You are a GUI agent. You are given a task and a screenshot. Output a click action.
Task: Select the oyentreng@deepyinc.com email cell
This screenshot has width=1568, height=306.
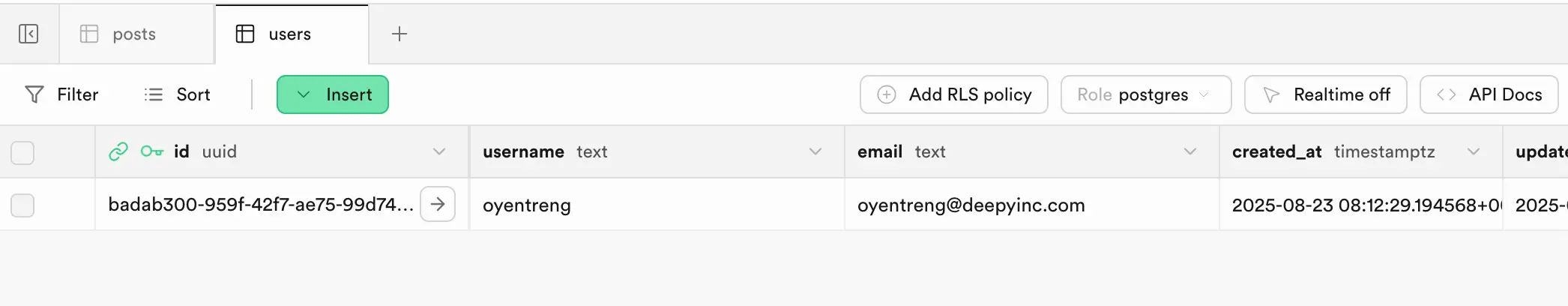point(1031,205)
